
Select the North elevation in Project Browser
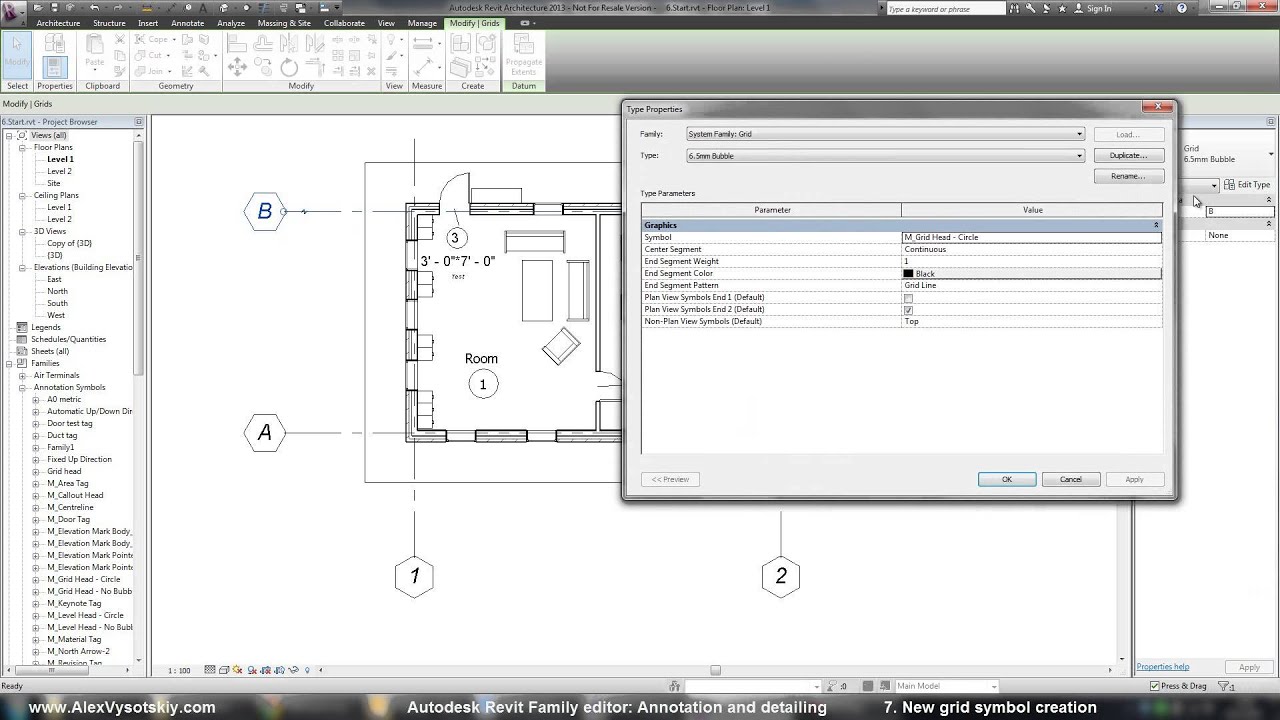[57, 291]
